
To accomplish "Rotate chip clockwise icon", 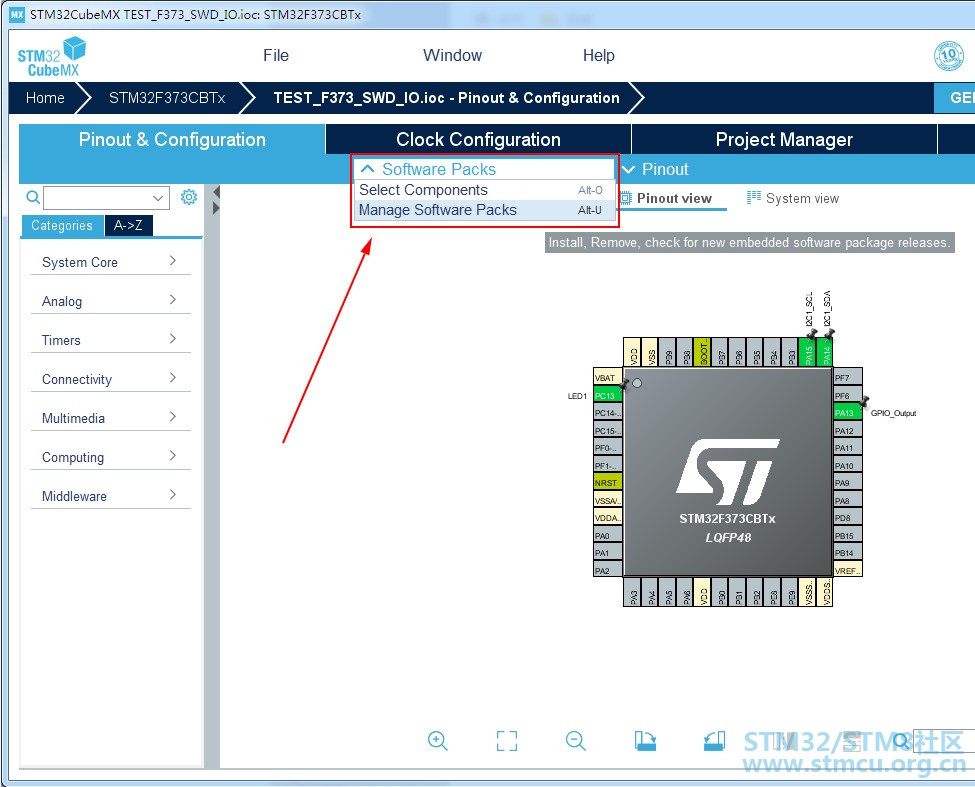I will [x=645, y=740].
